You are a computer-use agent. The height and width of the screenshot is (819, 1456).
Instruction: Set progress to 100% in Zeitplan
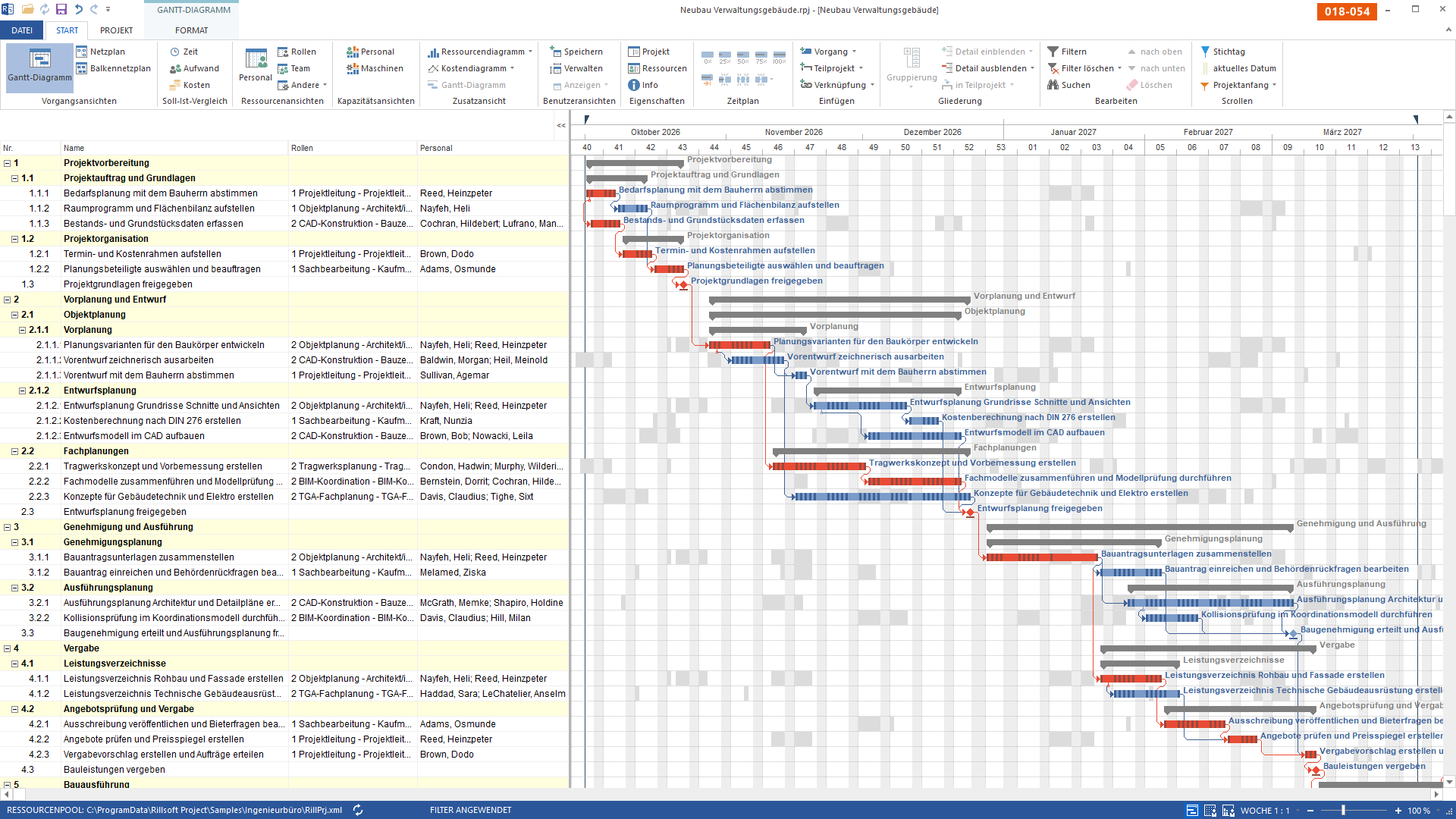(779, 58)
